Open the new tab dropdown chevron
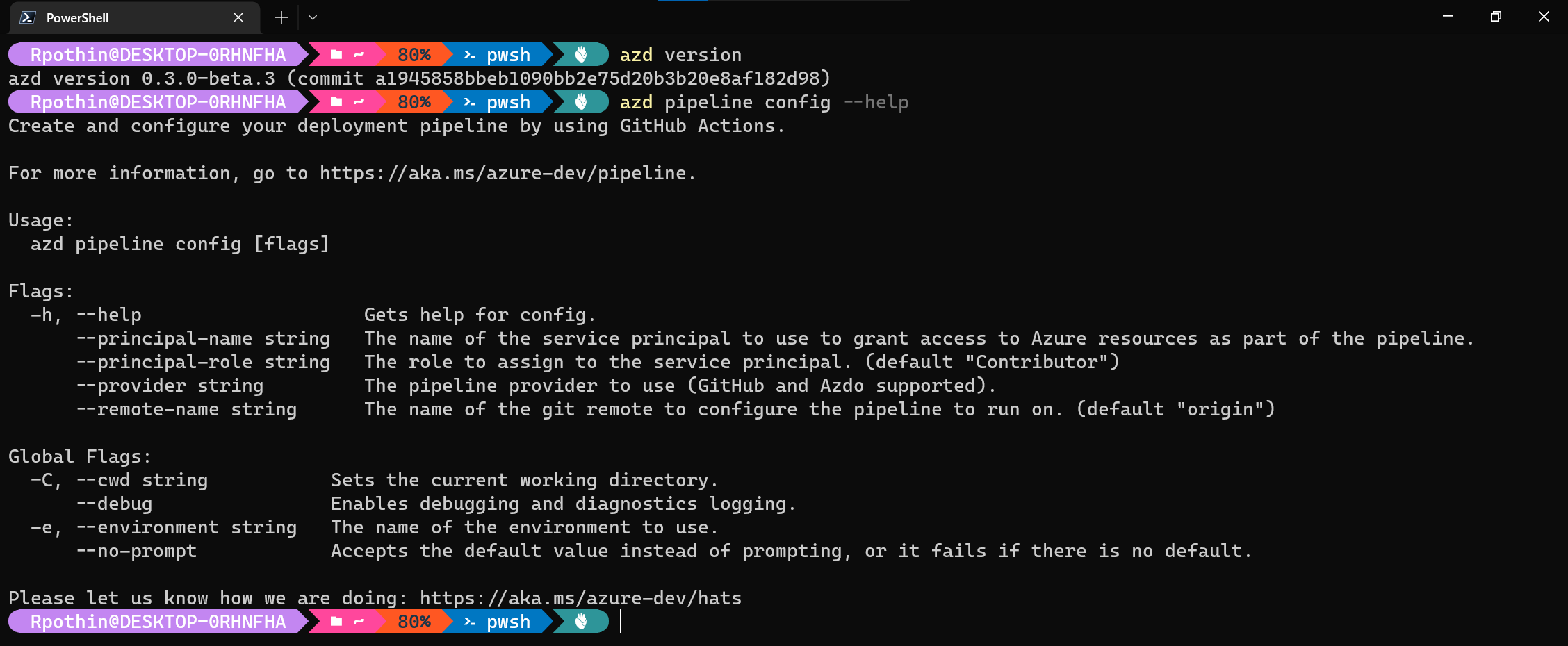The height and width of the screenshot is (646, 1568). (311, 17)
